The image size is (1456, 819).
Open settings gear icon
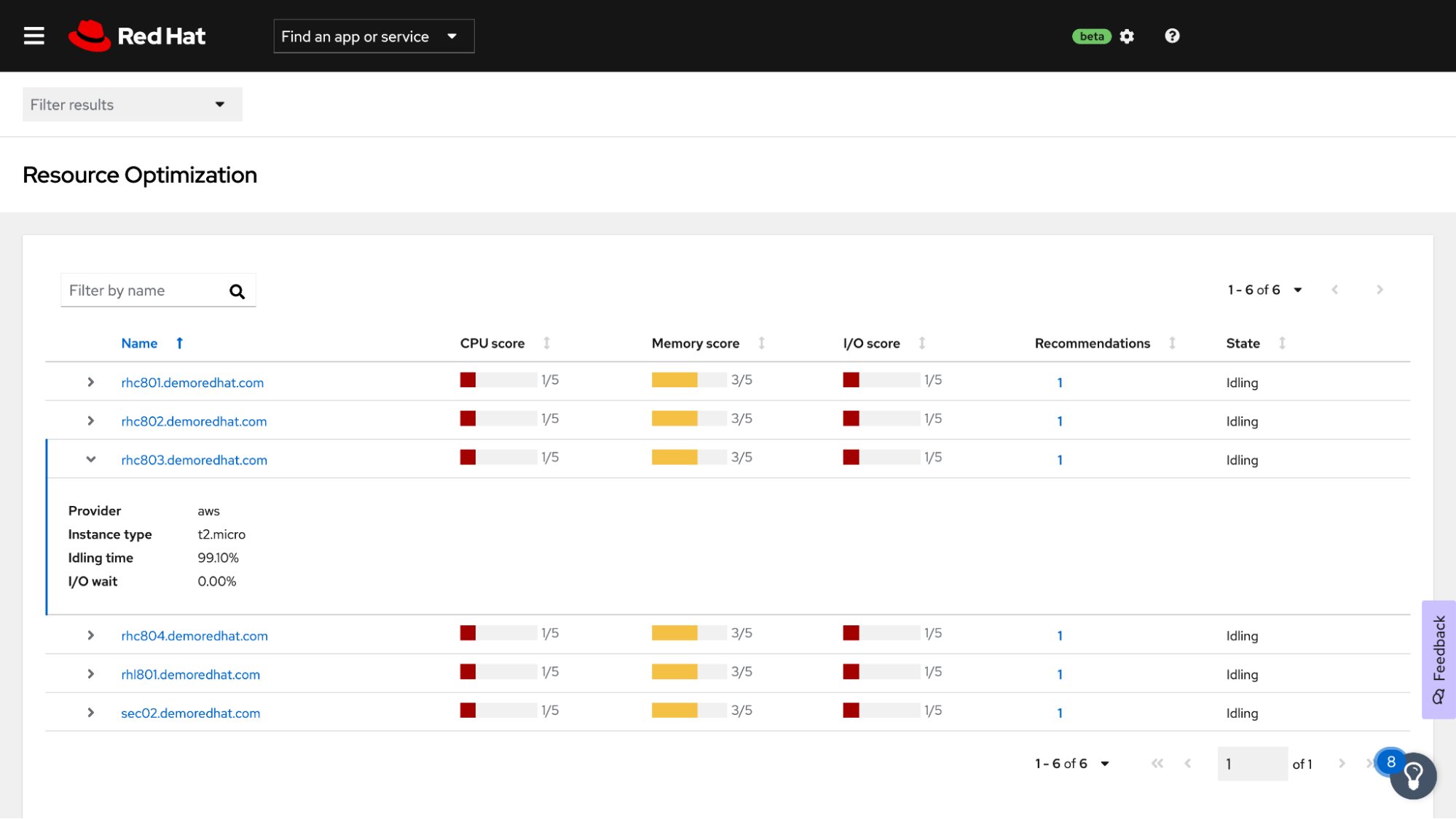pyautogui.click(x=1127, y=36)
